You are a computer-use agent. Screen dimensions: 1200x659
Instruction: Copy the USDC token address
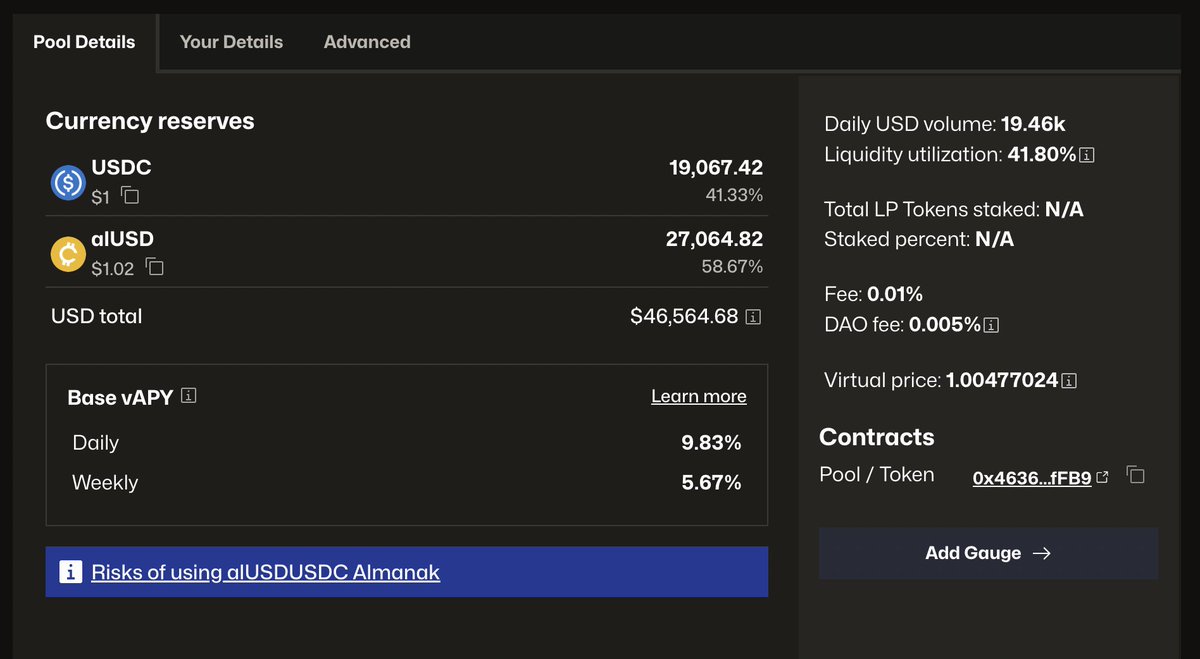click(x=130, y=196)
